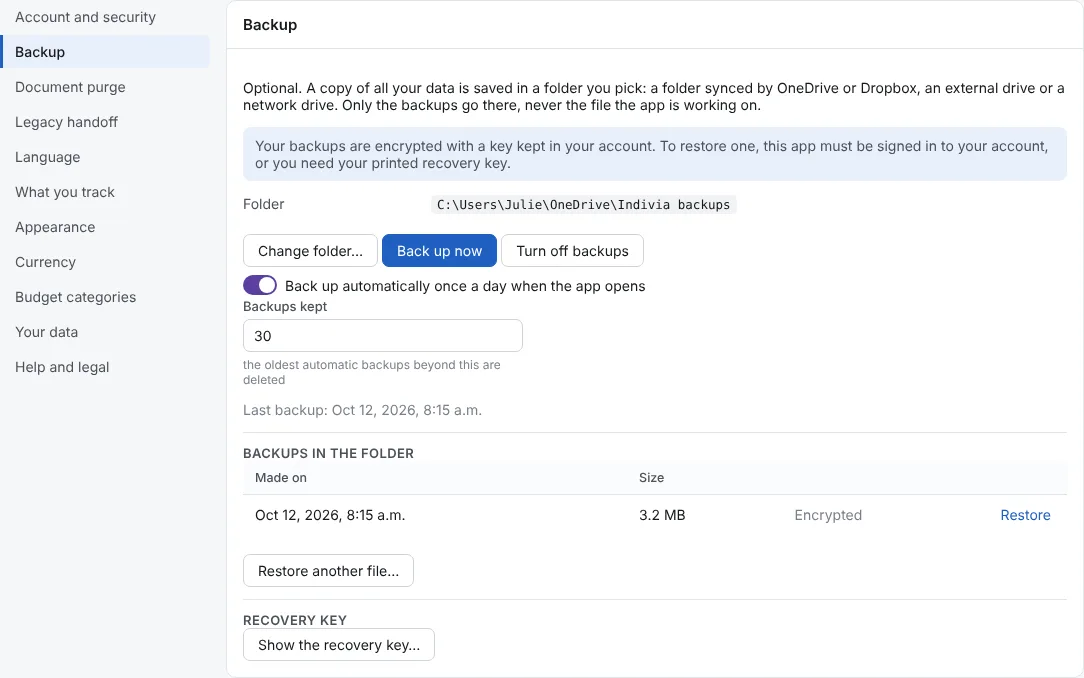The height and width of the screenshot is (678, 1084).
Task: Click the 3.2 MB size value
Action: (x=662, y=515)
